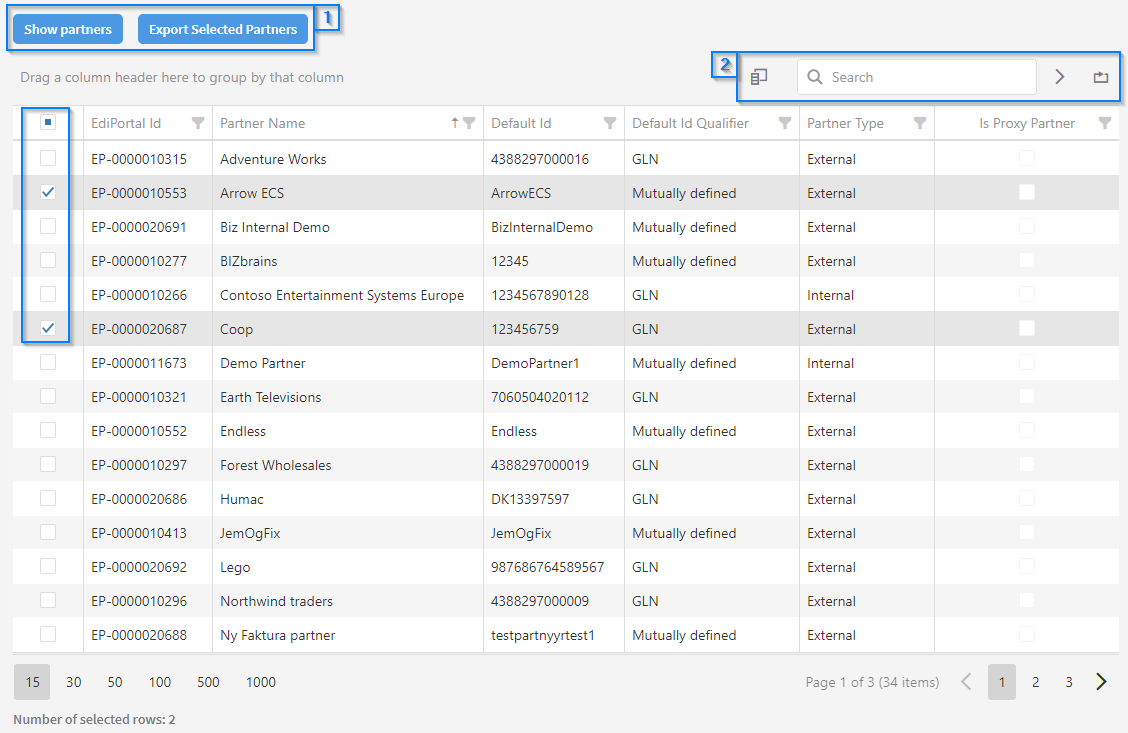The image size is (1128, 733).
Task: Set page size to 30 rows
Action: pos(74,682)
